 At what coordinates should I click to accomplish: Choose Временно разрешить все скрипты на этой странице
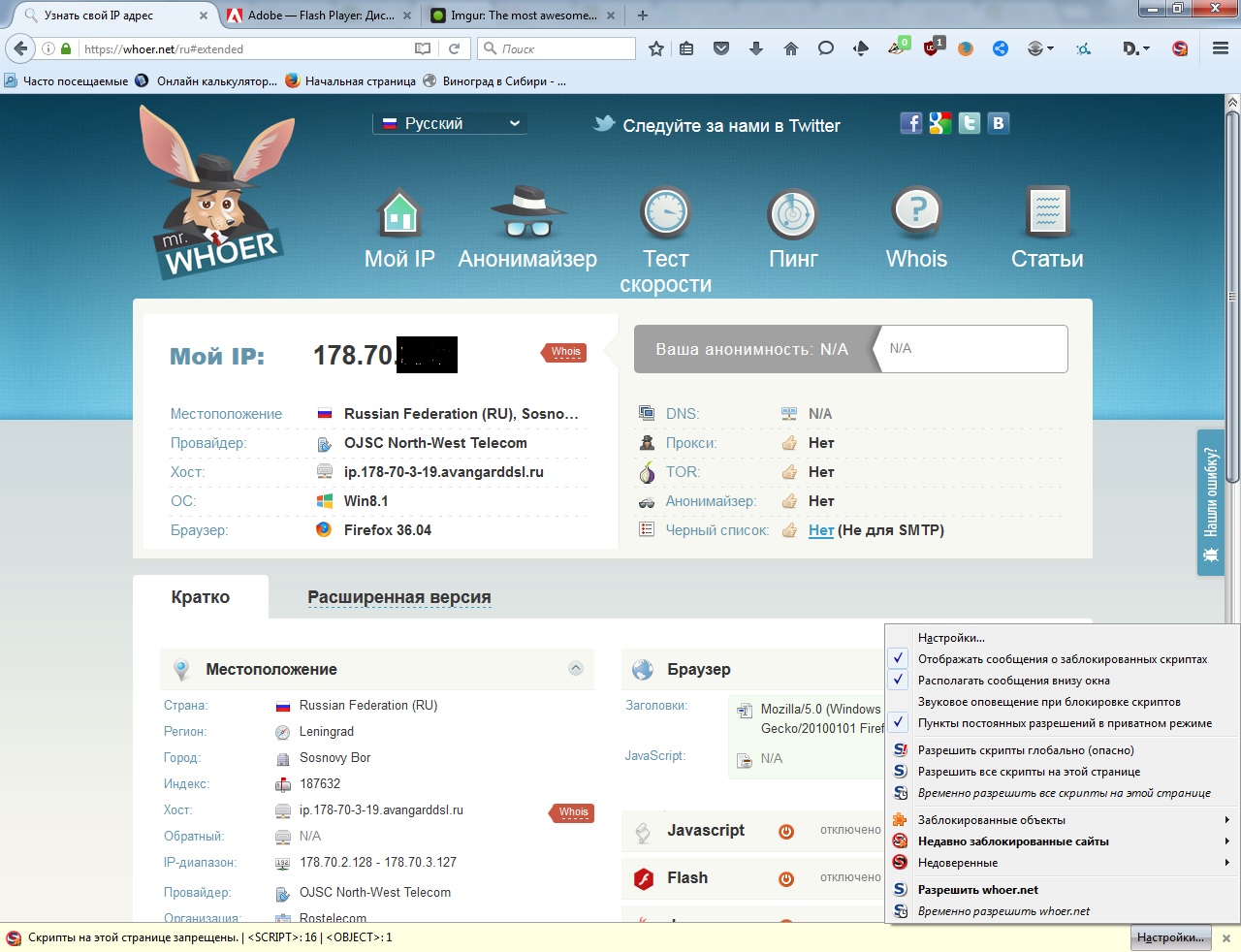click(x=1063, y=793)
